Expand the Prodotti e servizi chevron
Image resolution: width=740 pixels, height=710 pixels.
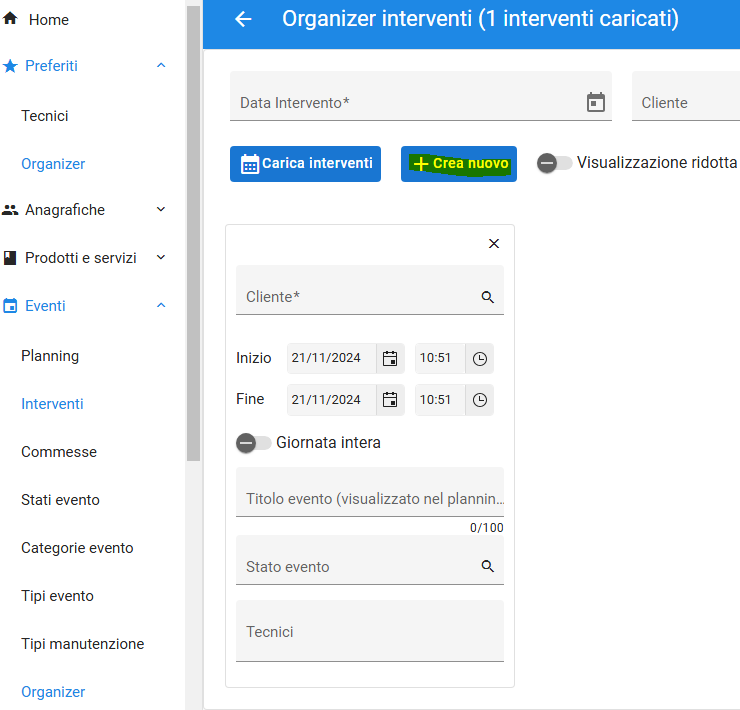[161, 257]
